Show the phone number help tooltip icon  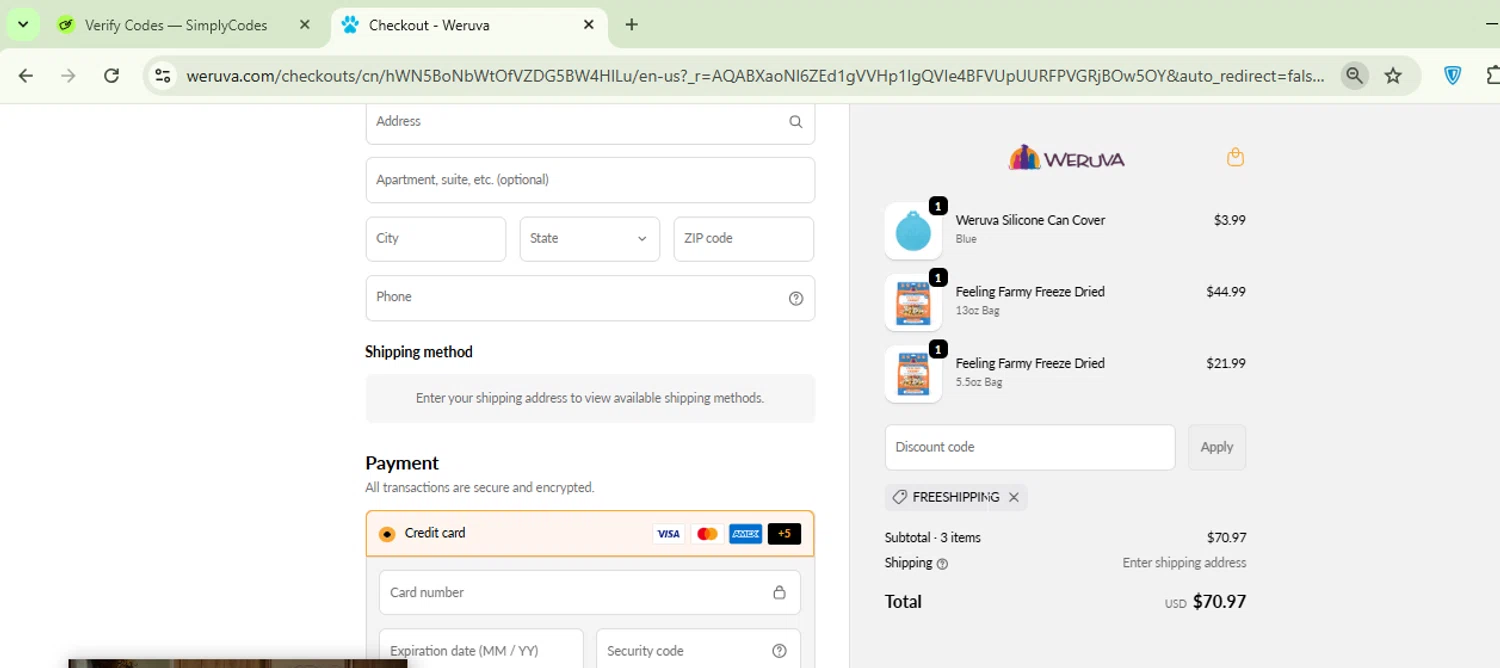point(796,298)
